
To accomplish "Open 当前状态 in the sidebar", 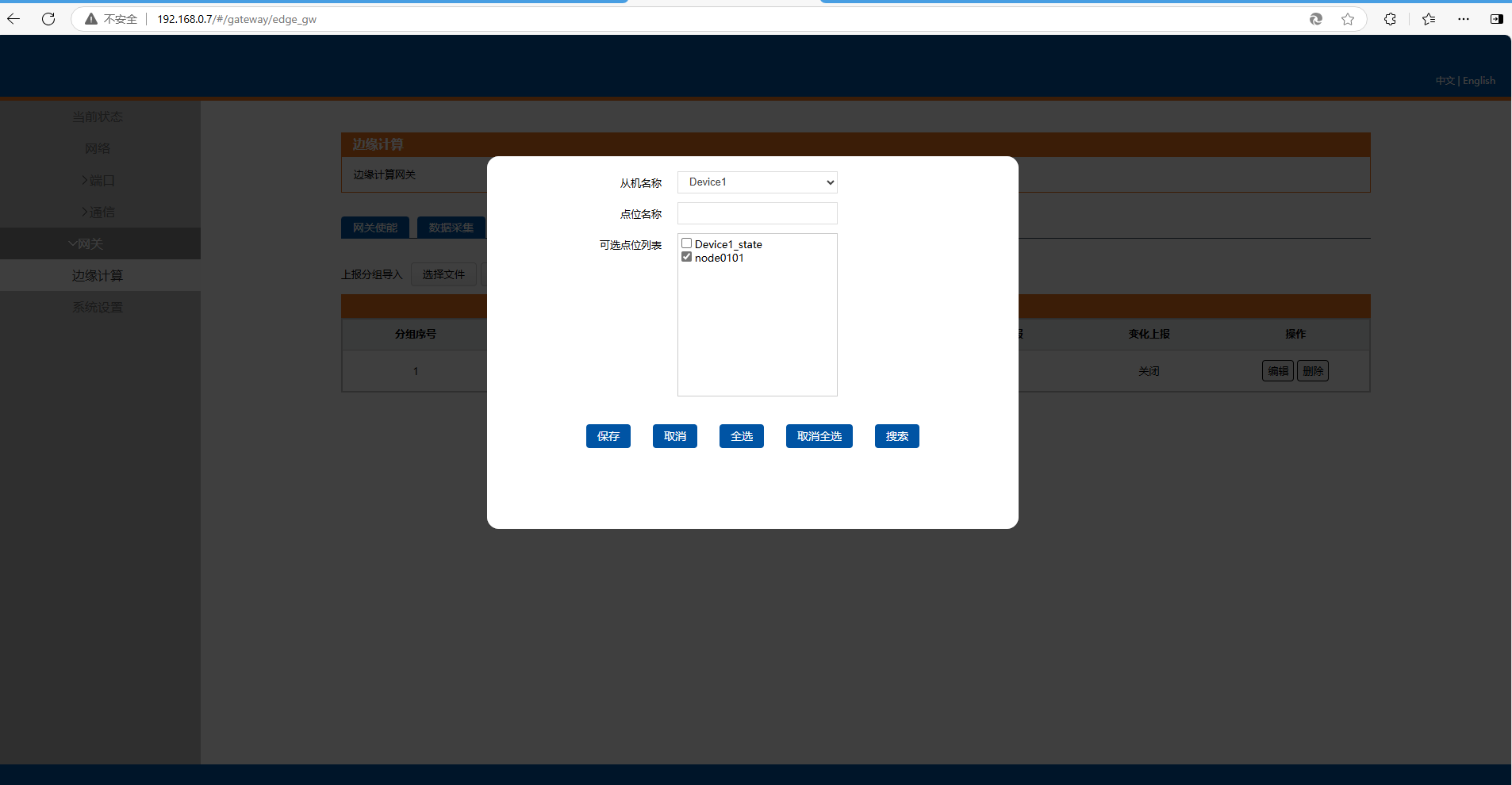I will [98, 117].
